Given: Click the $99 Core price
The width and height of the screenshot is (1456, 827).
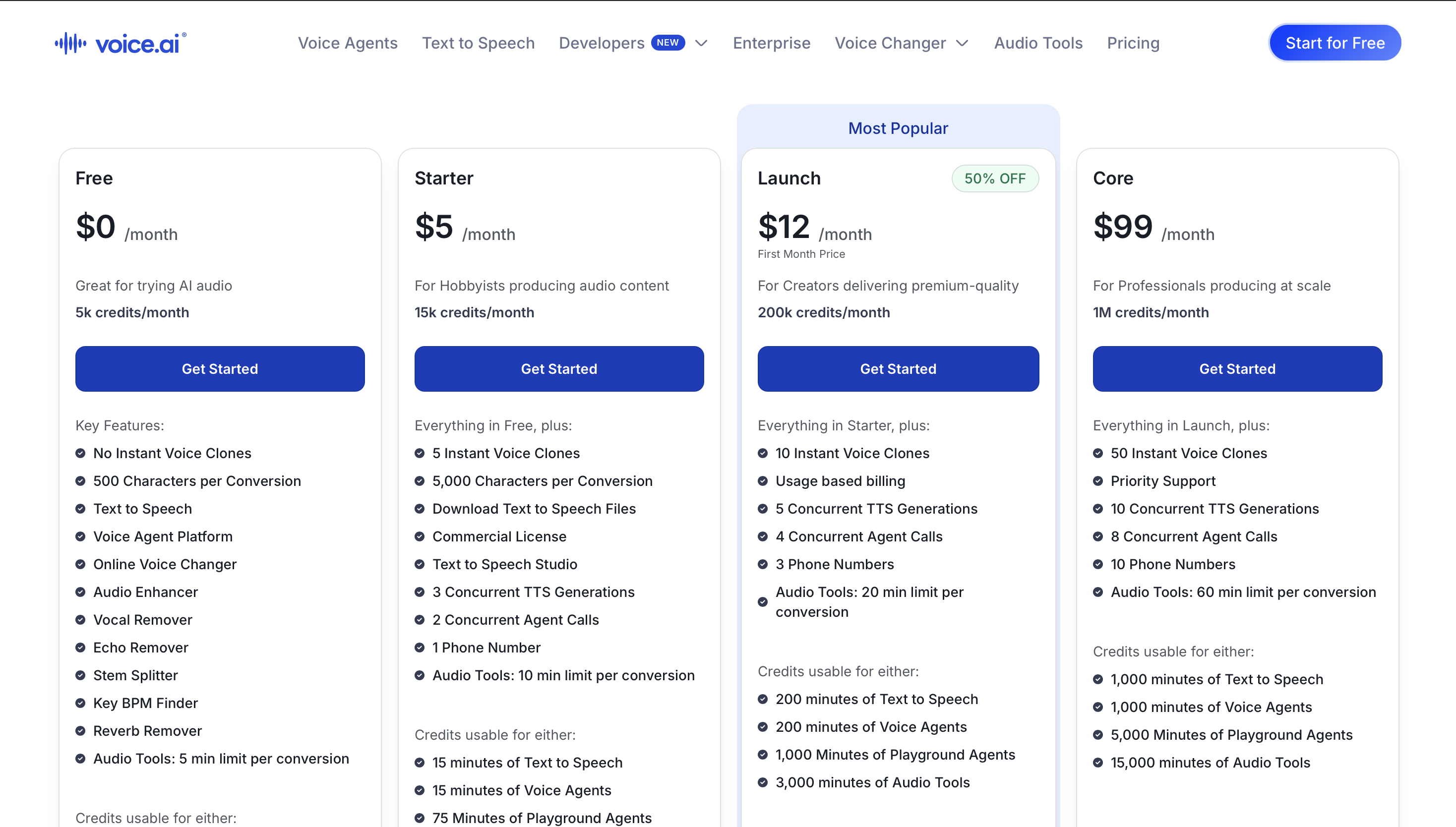Looking at the screenshot, I should pyautogui.click(x=1123, y=227).
